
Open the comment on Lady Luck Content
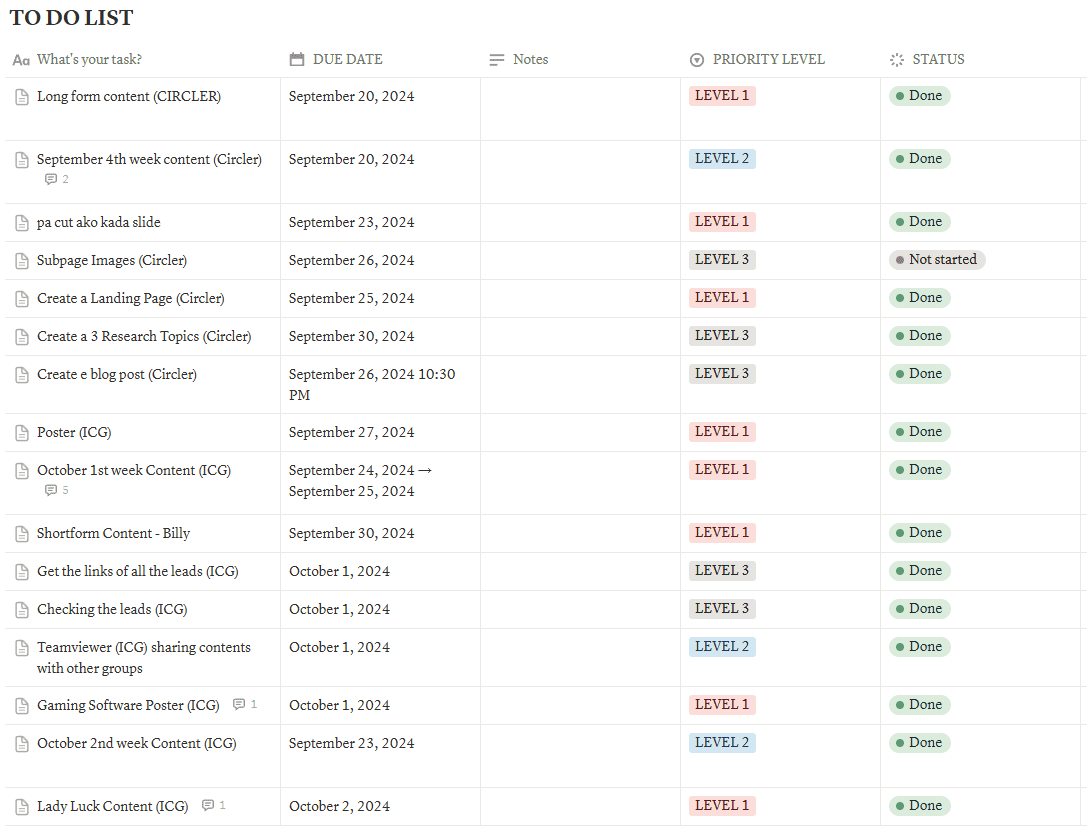click(214, 806)
